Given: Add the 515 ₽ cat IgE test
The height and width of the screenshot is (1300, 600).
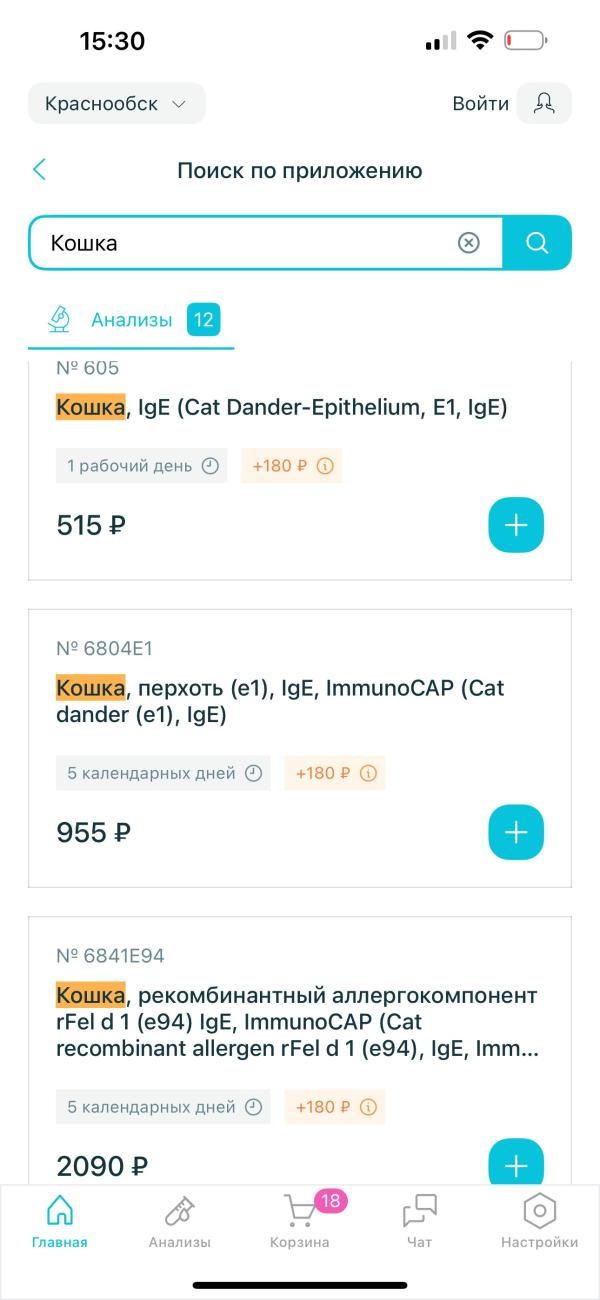Looking at the screenshot, I should click(x=515, y=525).
